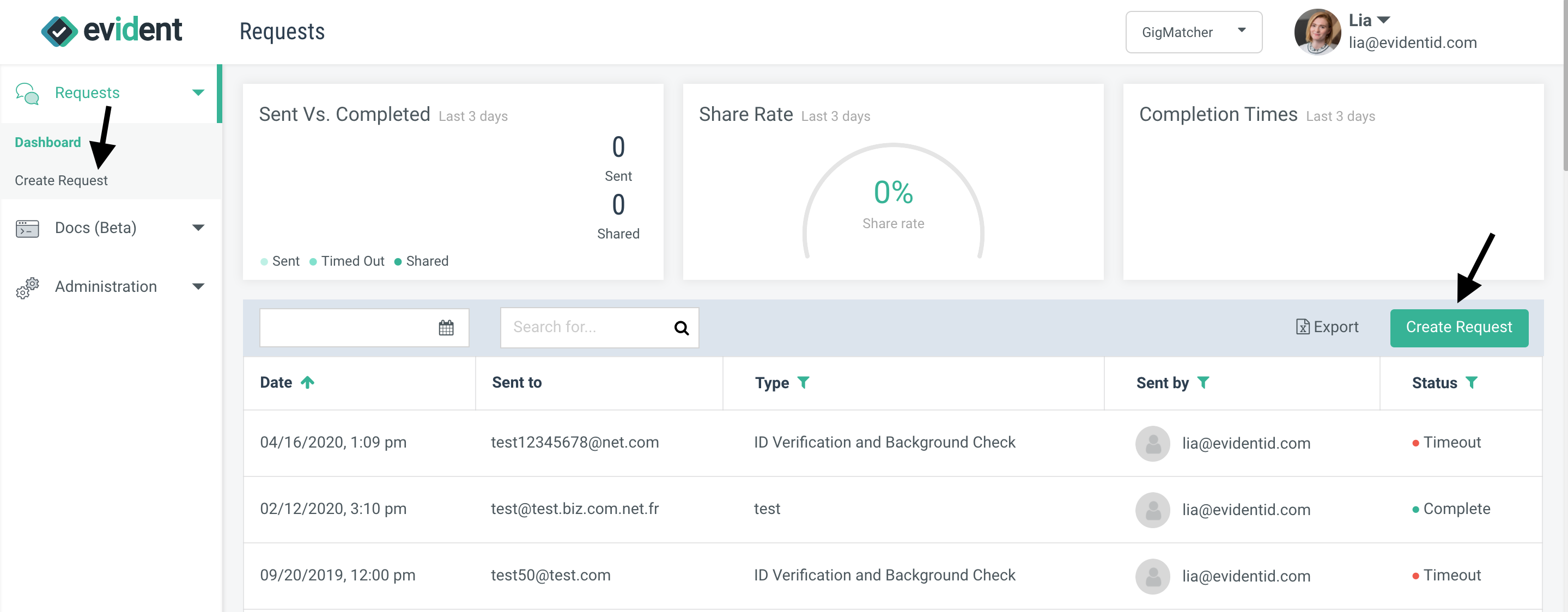Viewport: 1568px width, 612px height.
Task: Expand the Administration section
Action: (198, 286)
